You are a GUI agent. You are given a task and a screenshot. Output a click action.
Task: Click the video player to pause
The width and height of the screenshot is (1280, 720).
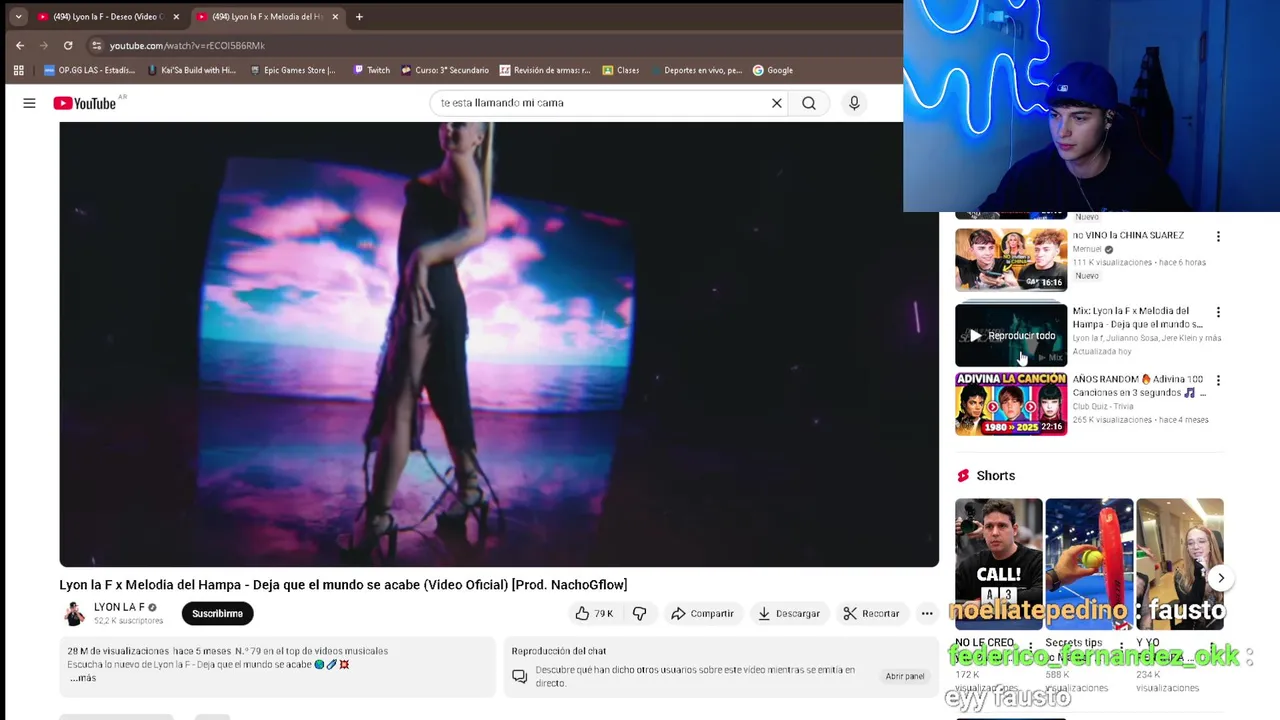pyautogui.click(x=499, y=344)
